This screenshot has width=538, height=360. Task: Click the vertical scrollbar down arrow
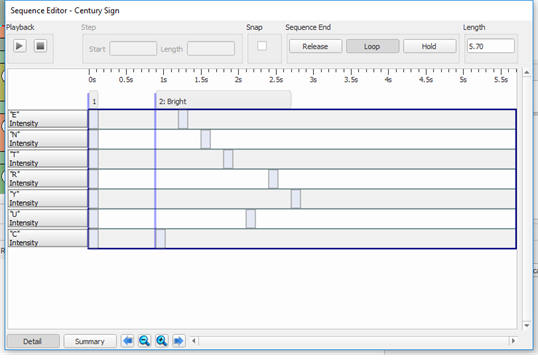tap(527, 325)
